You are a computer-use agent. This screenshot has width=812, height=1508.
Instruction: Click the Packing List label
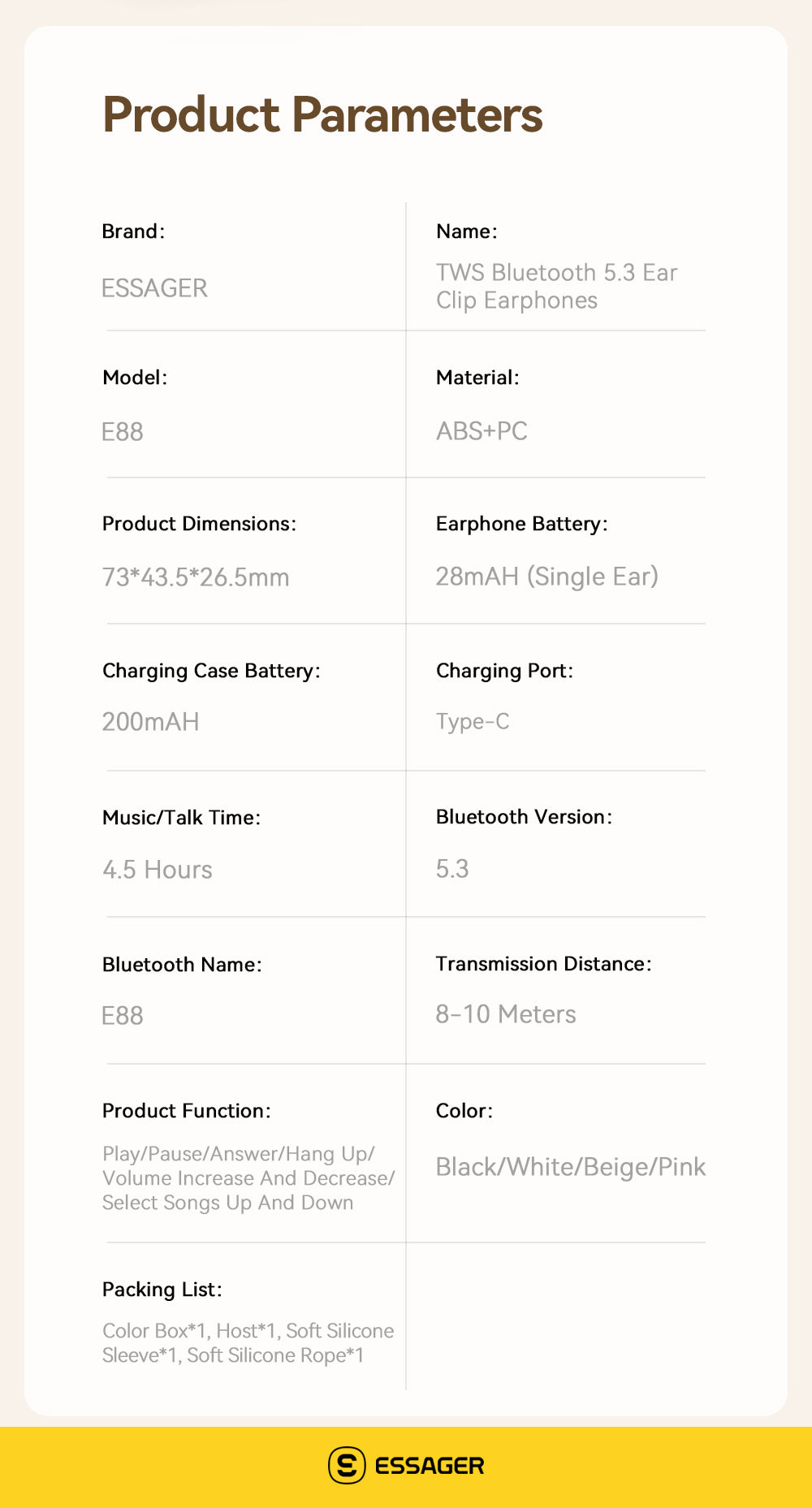point(162,1290)
